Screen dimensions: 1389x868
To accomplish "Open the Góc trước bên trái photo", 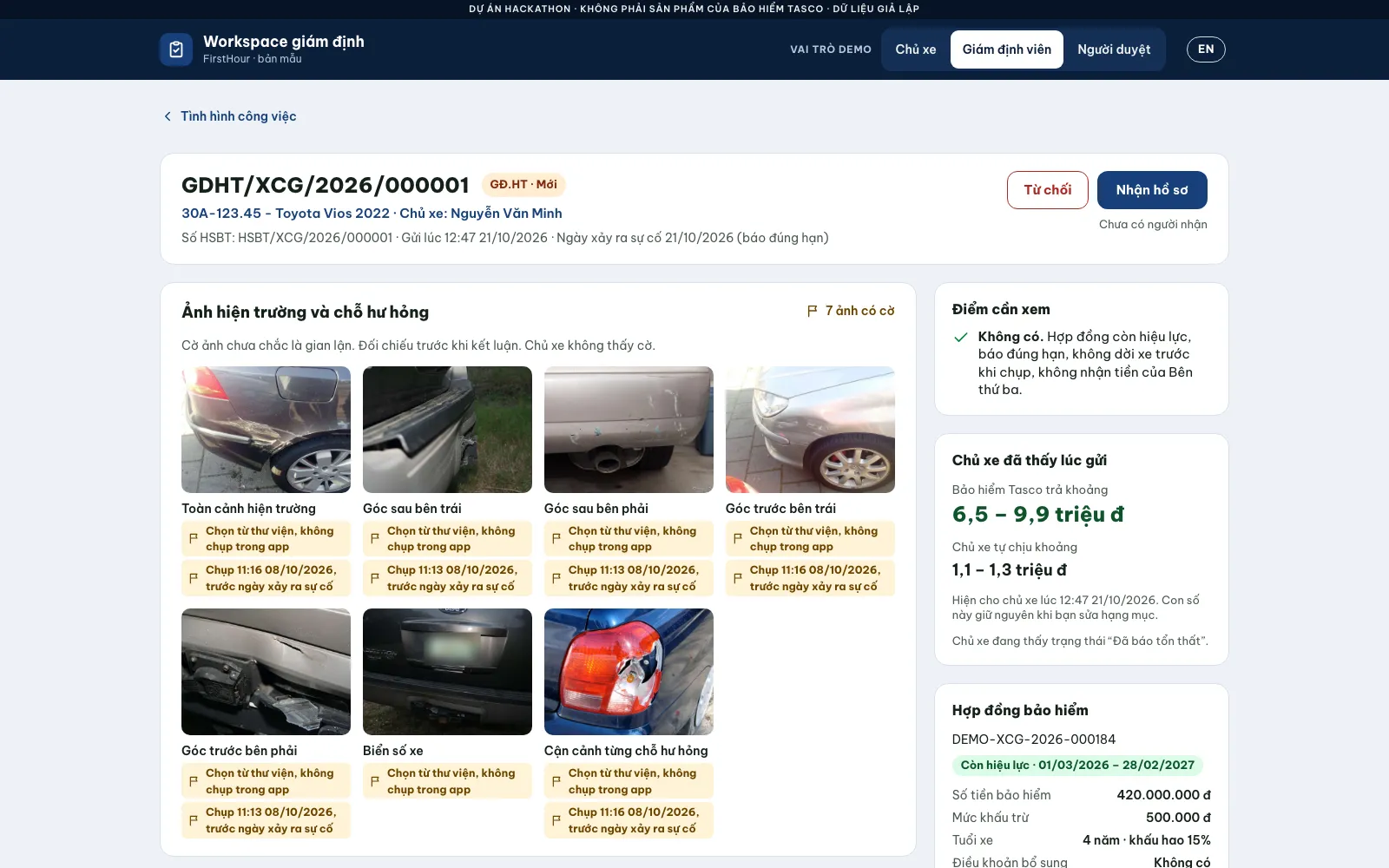I will click(x=810, y=430).
